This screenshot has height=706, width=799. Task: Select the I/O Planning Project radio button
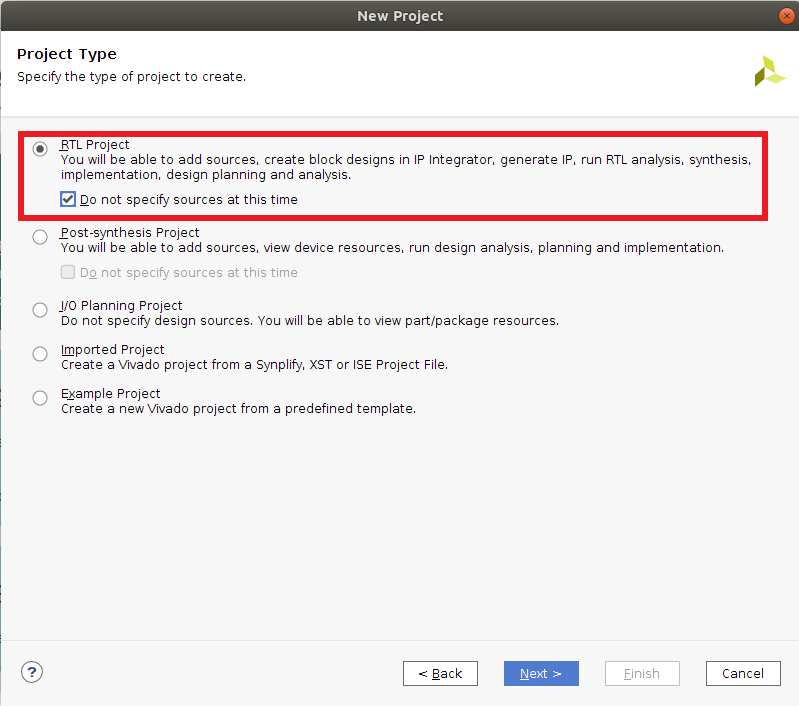coord(40,310)
